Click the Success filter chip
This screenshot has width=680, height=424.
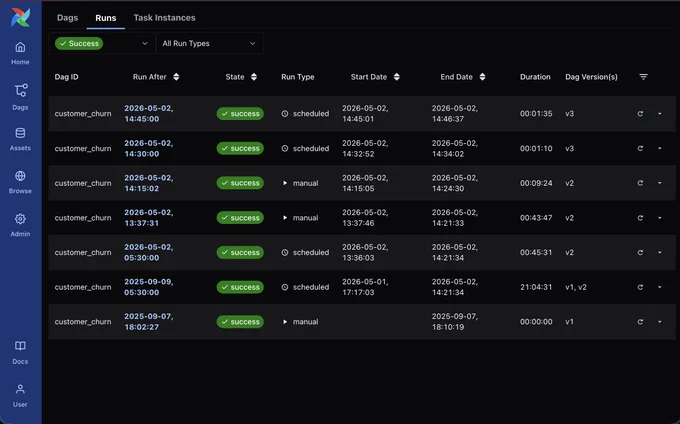pyautogui.click(x=79, y=43)
